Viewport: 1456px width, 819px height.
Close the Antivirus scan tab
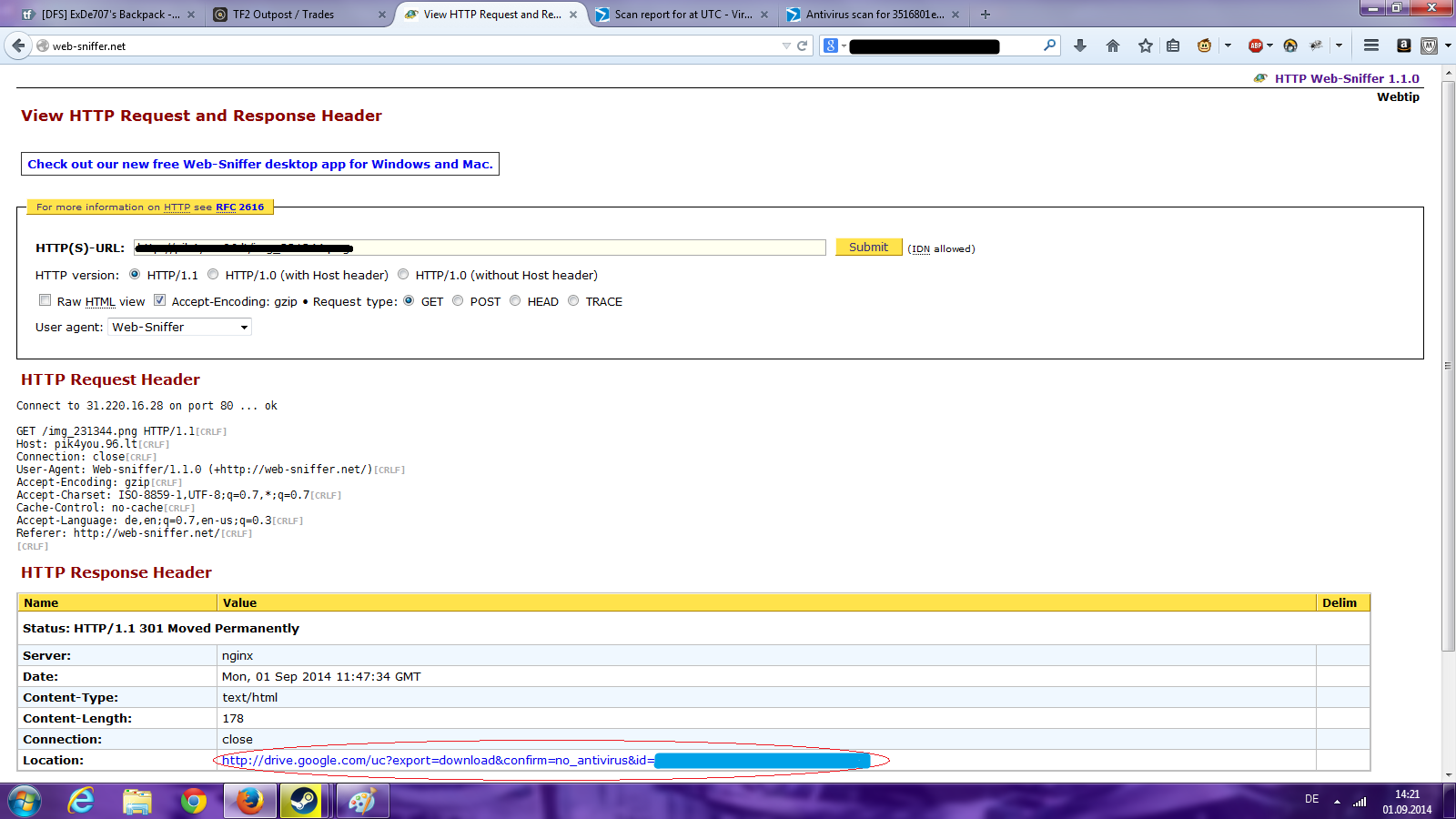coord(955,15)
